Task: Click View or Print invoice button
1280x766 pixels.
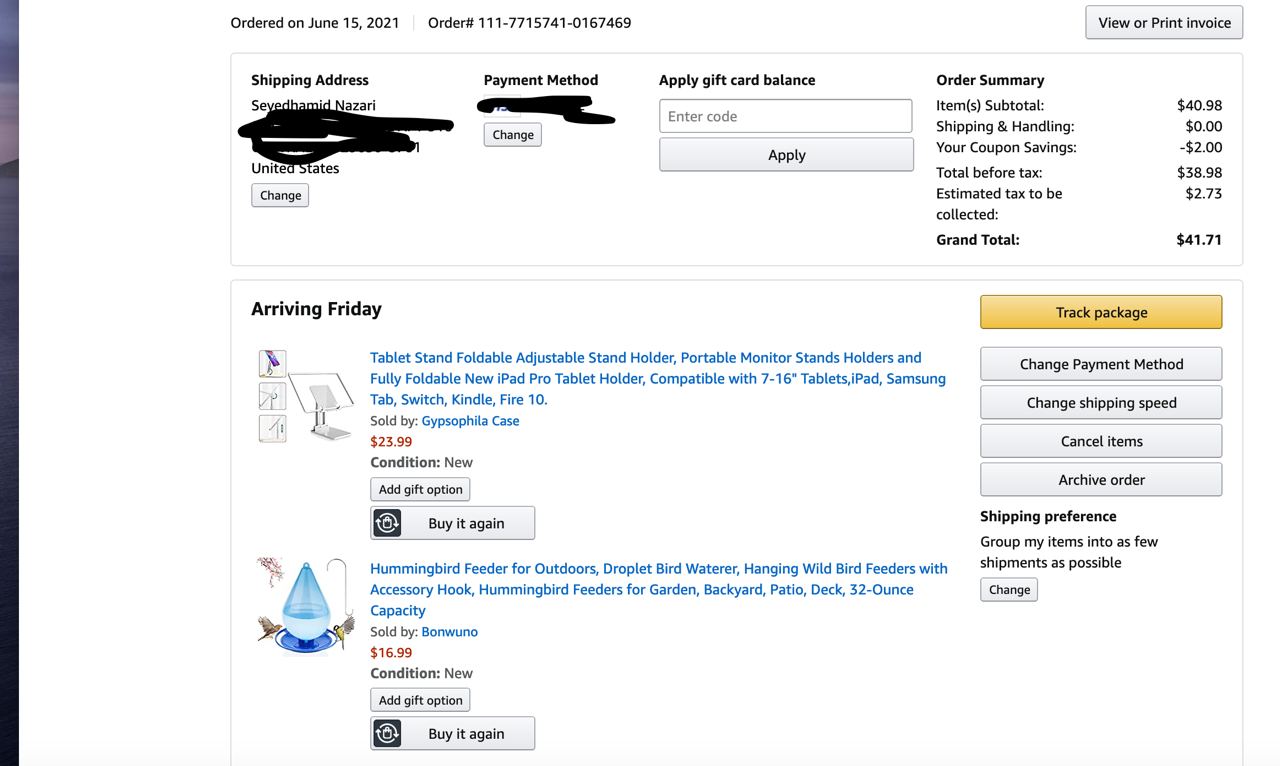Action: (1164, 23)
